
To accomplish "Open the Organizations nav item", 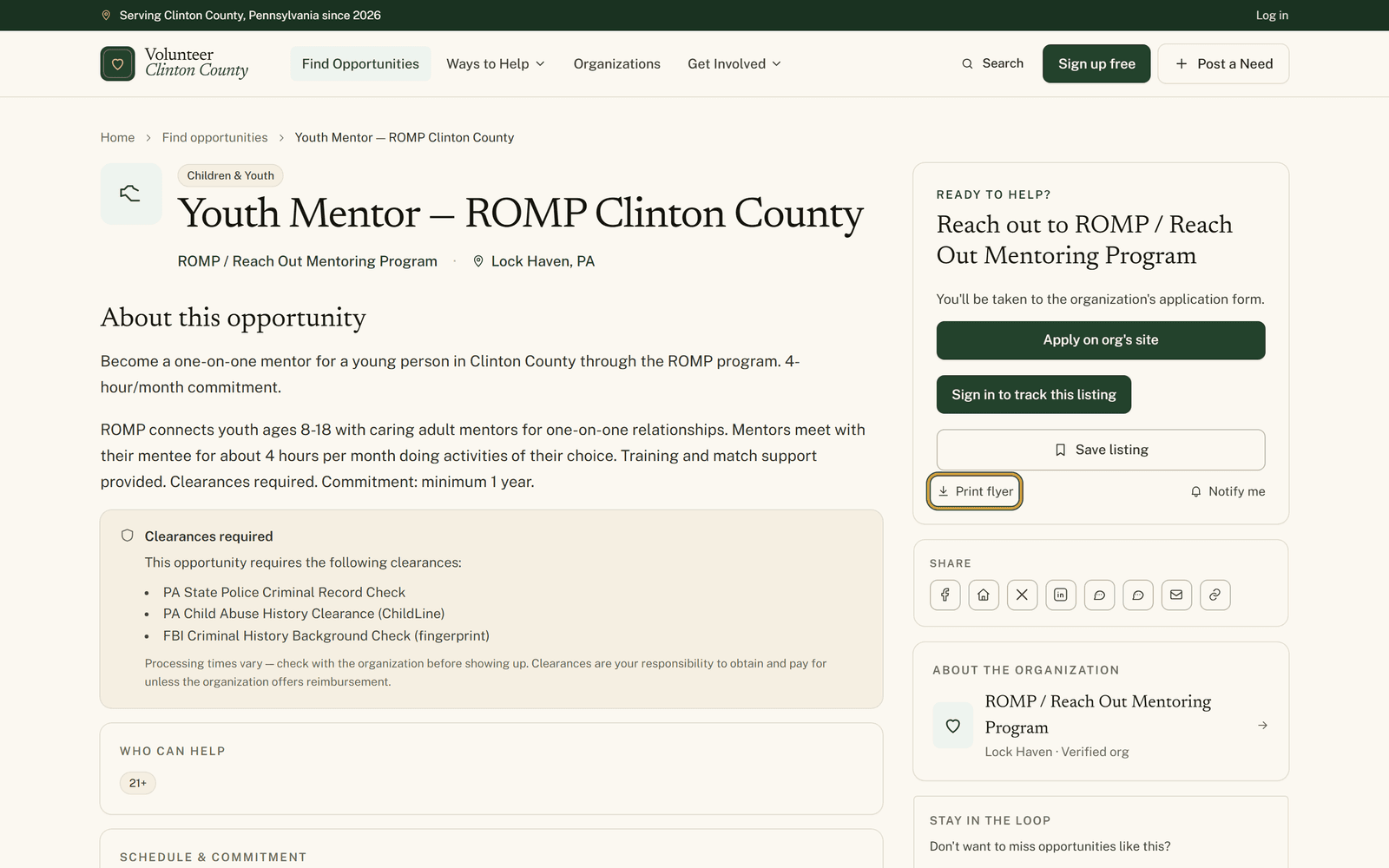I will tap(616, 63).
